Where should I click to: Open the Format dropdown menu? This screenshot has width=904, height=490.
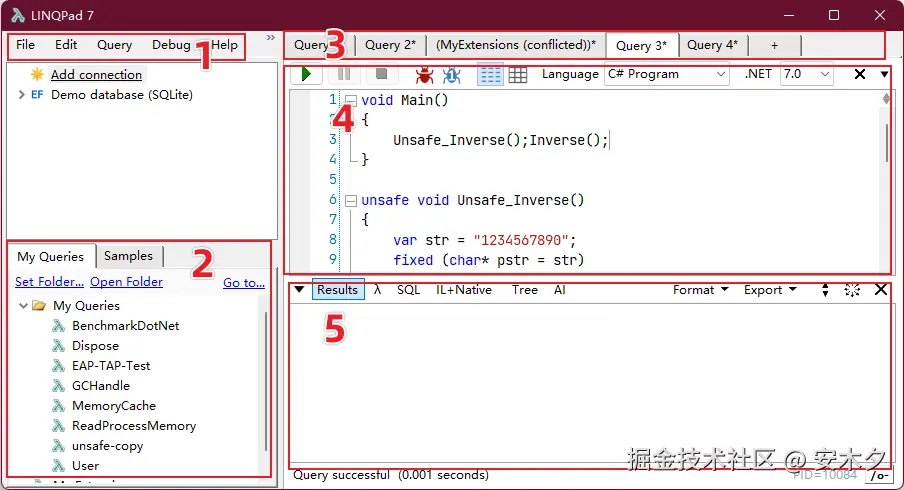click(x=700, y=290)
